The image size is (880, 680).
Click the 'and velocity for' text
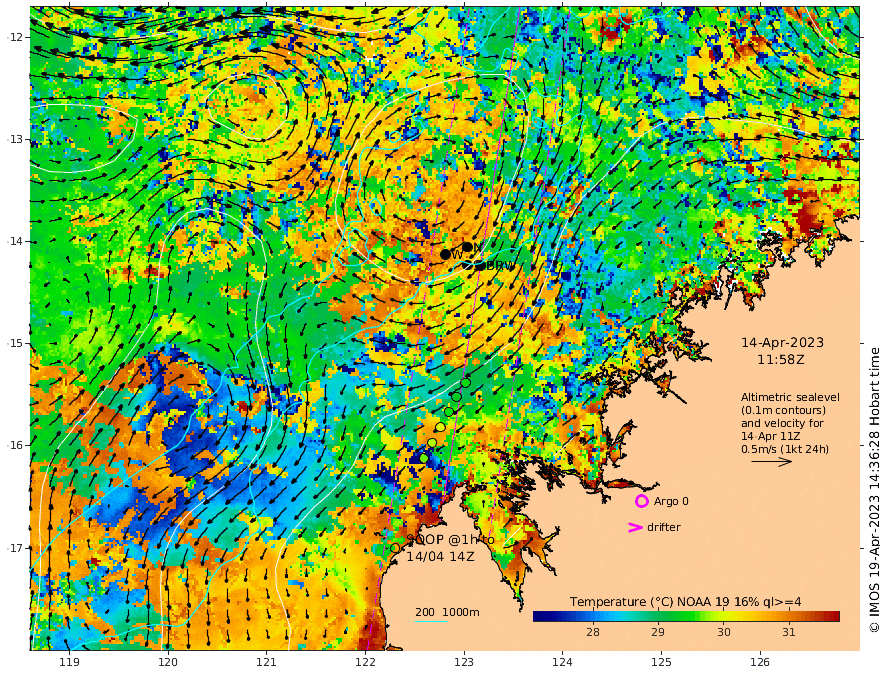782,423
